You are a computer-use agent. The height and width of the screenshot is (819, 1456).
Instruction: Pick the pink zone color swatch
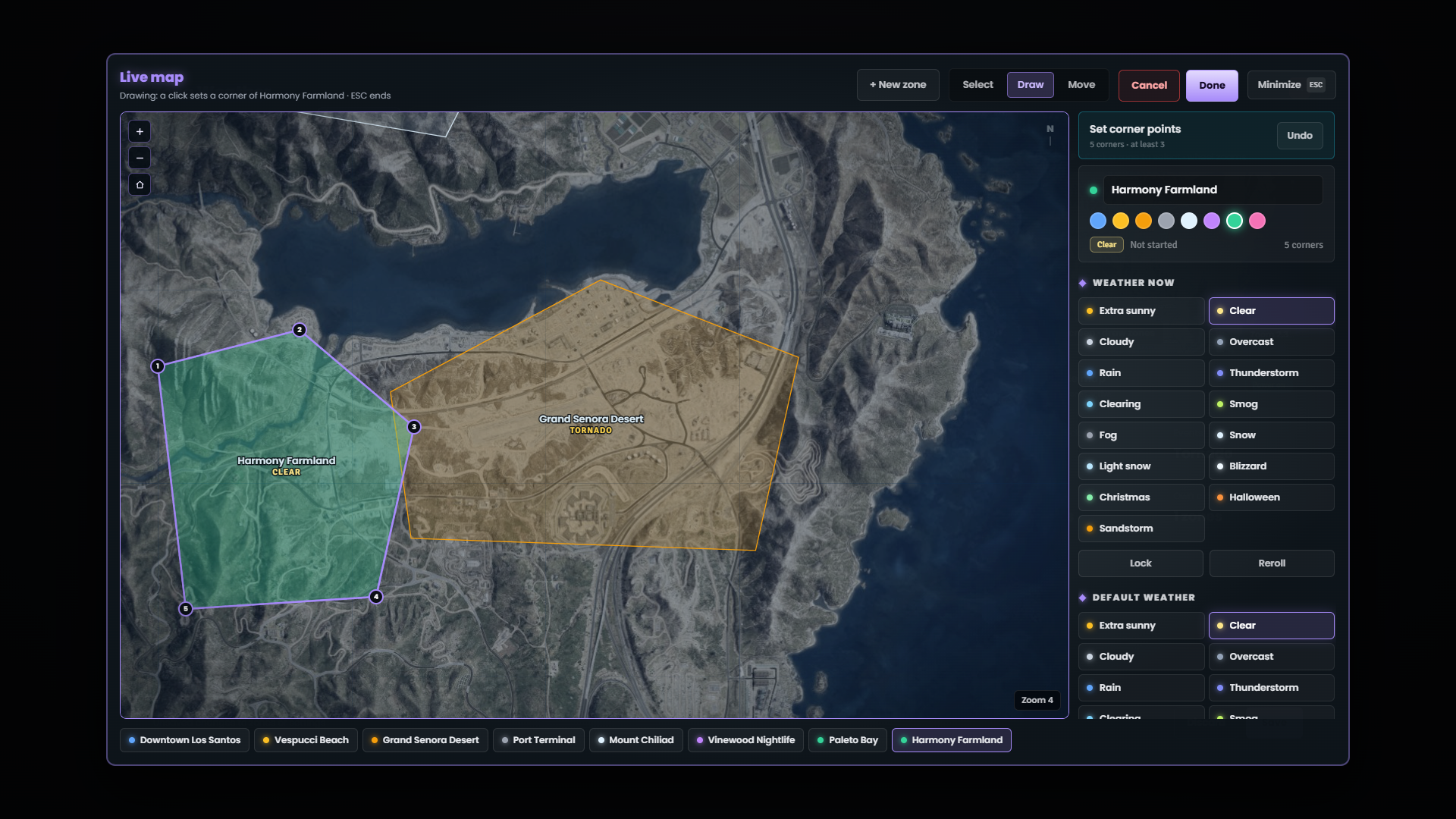1257,221
